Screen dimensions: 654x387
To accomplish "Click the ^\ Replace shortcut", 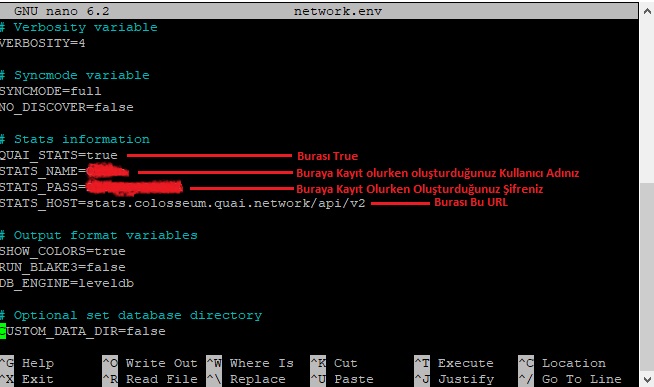I will [x=246, y=379].
